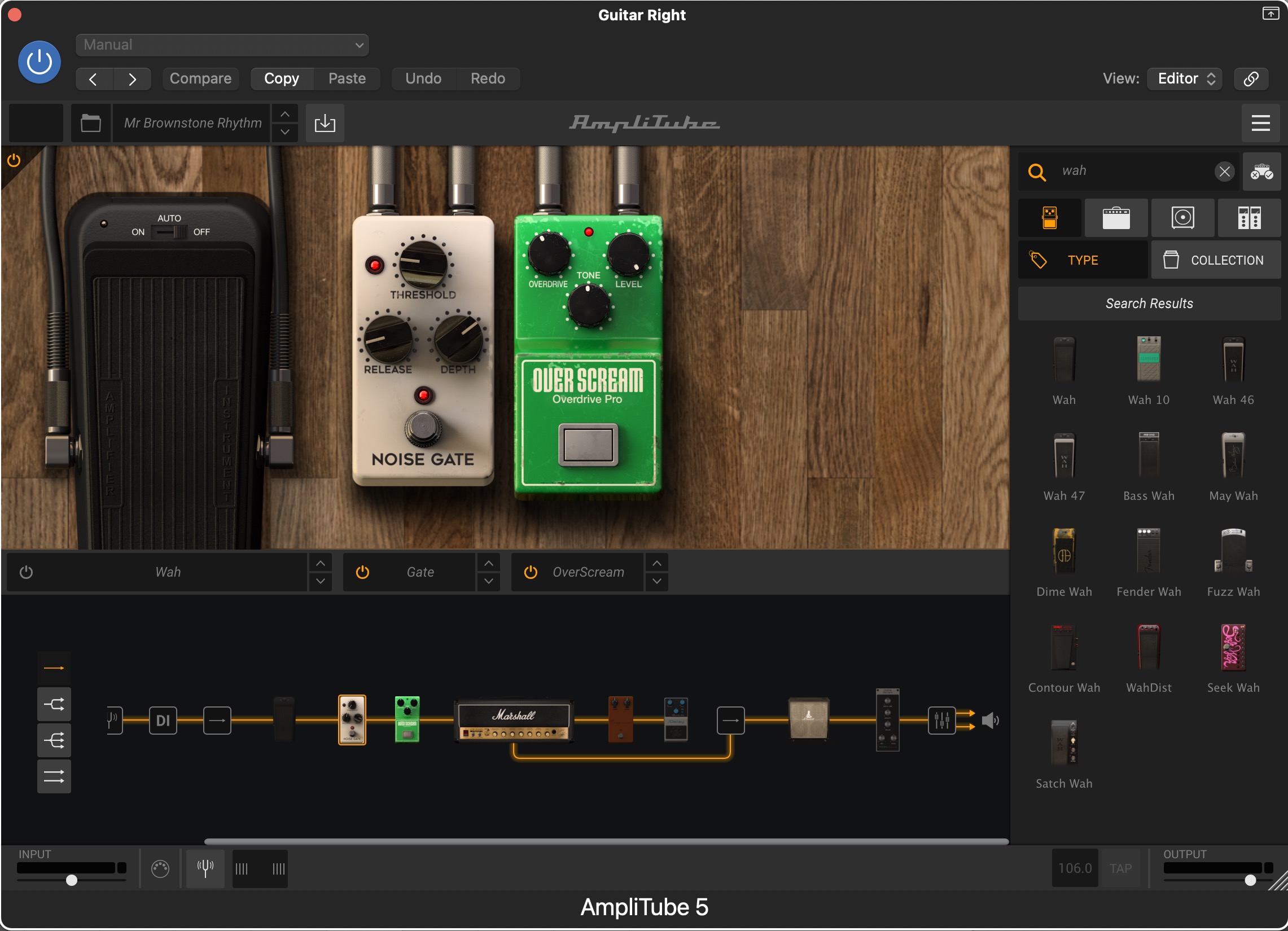
Task: Select the stomp pedal gear category tab
Action: (1049, 217)
